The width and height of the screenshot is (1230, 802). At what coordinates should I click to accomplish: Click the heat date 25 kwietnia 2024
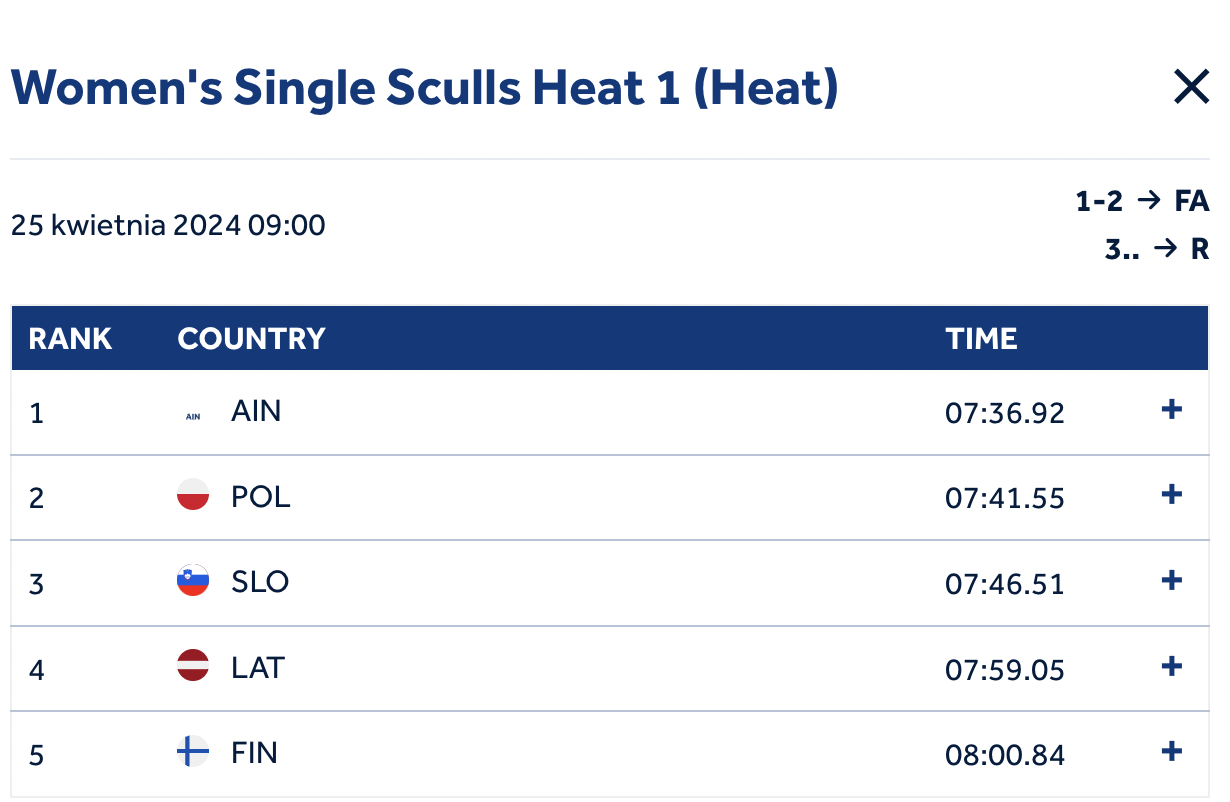tap(125, 225)
